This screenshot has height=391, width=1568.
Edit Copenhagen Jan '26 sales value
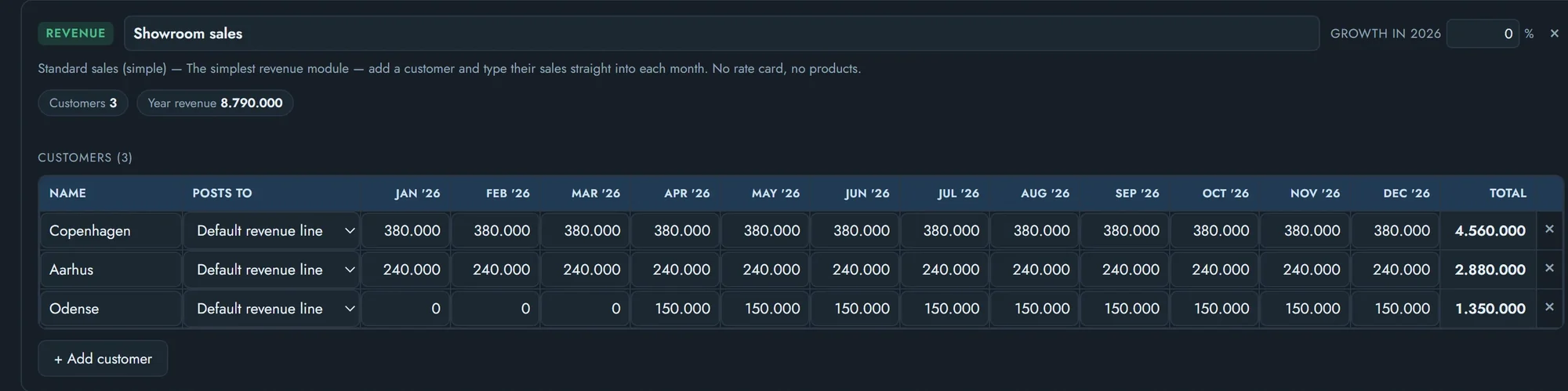(x=405, y=231)
